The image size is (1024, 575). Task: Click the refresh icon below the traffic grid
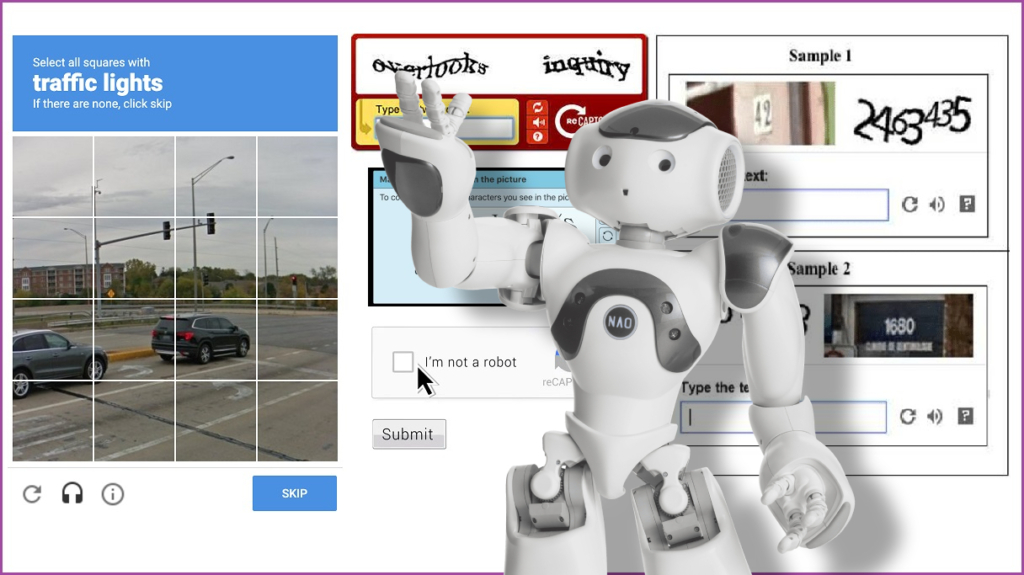(32, 493)
